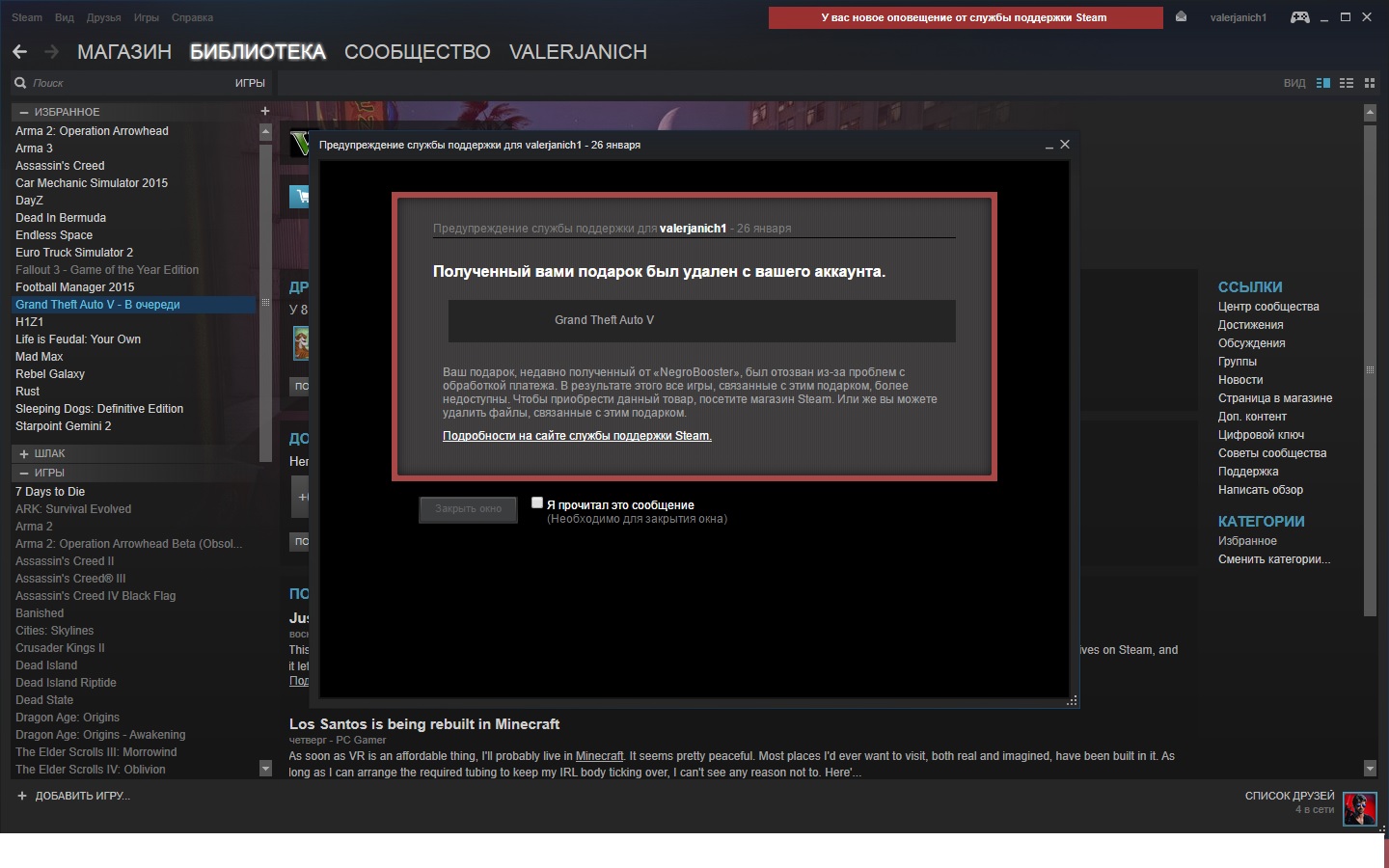Open the Игры menu
The image size is (1389, 868).
coord(147,17)
